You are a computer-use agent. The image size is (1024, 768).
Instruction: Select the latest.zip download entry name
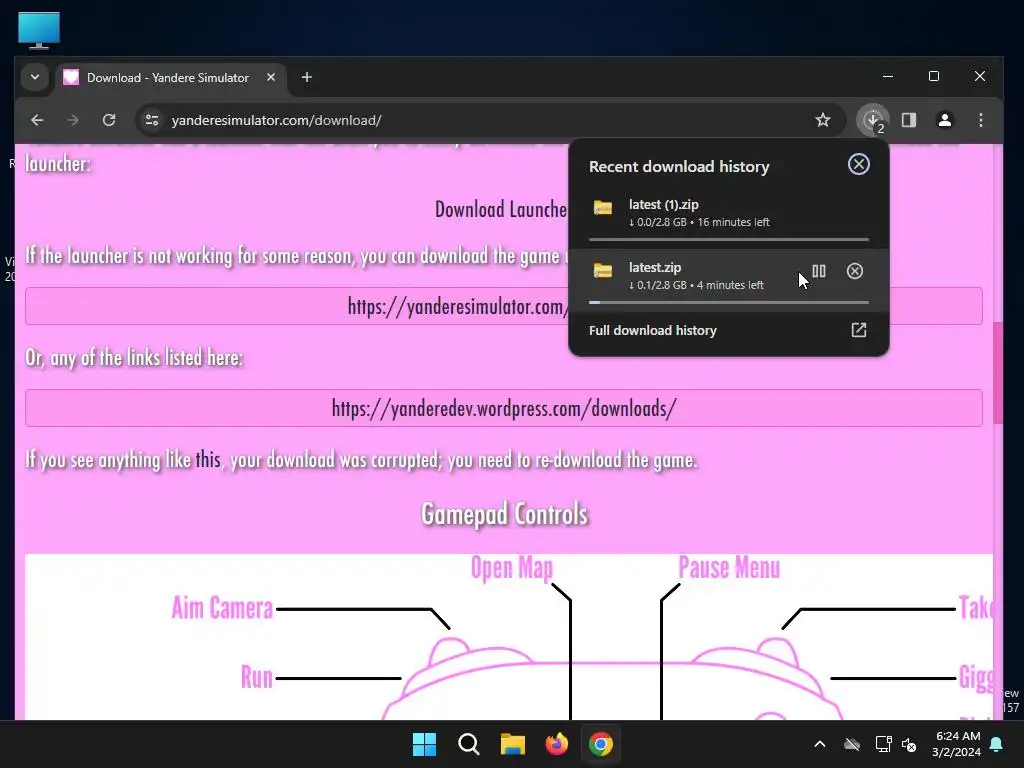[654, 267]
